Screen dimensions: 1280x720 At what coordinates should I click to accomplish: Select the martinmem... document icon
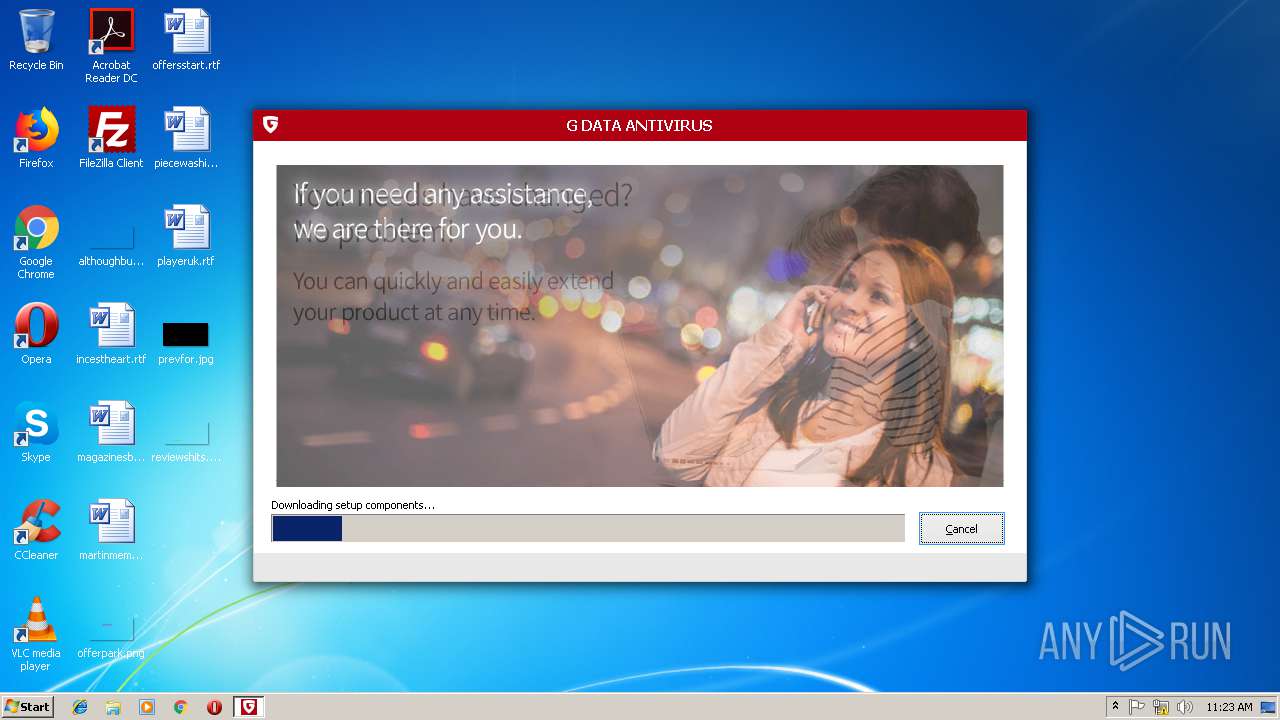(x=111, y=530)
